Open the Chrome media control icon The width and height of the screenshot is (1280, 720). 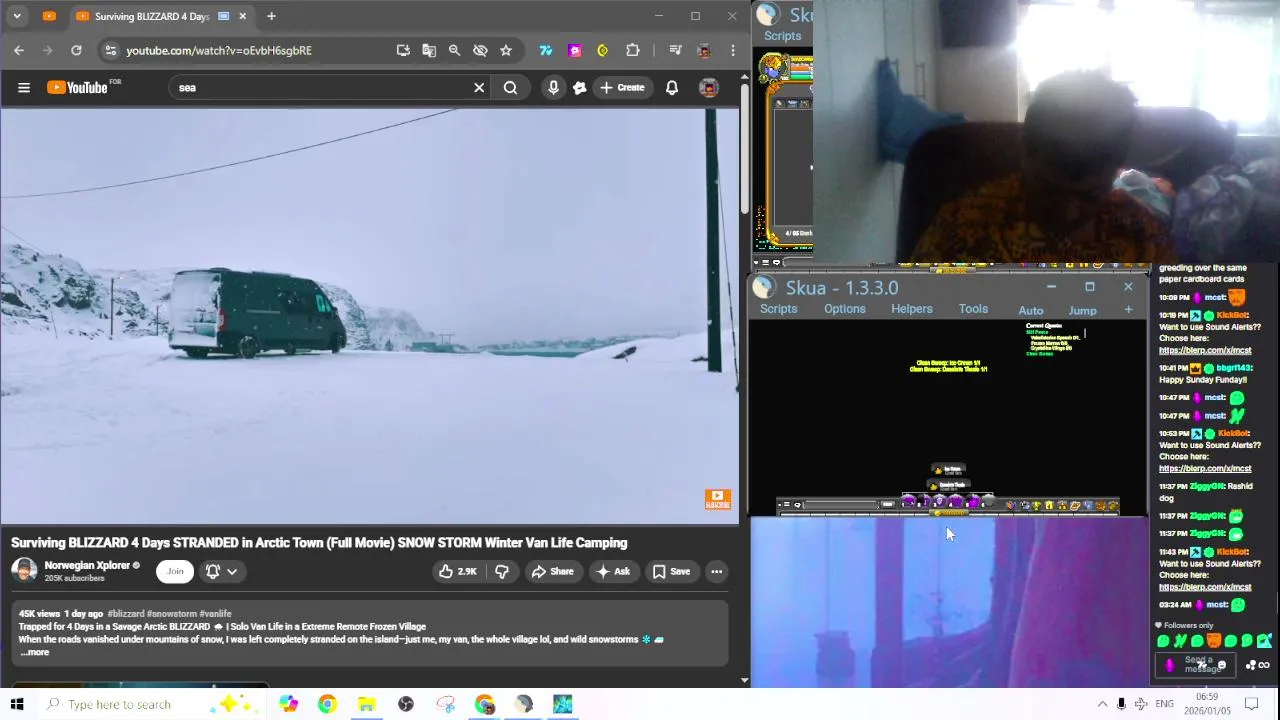(675, 50)
